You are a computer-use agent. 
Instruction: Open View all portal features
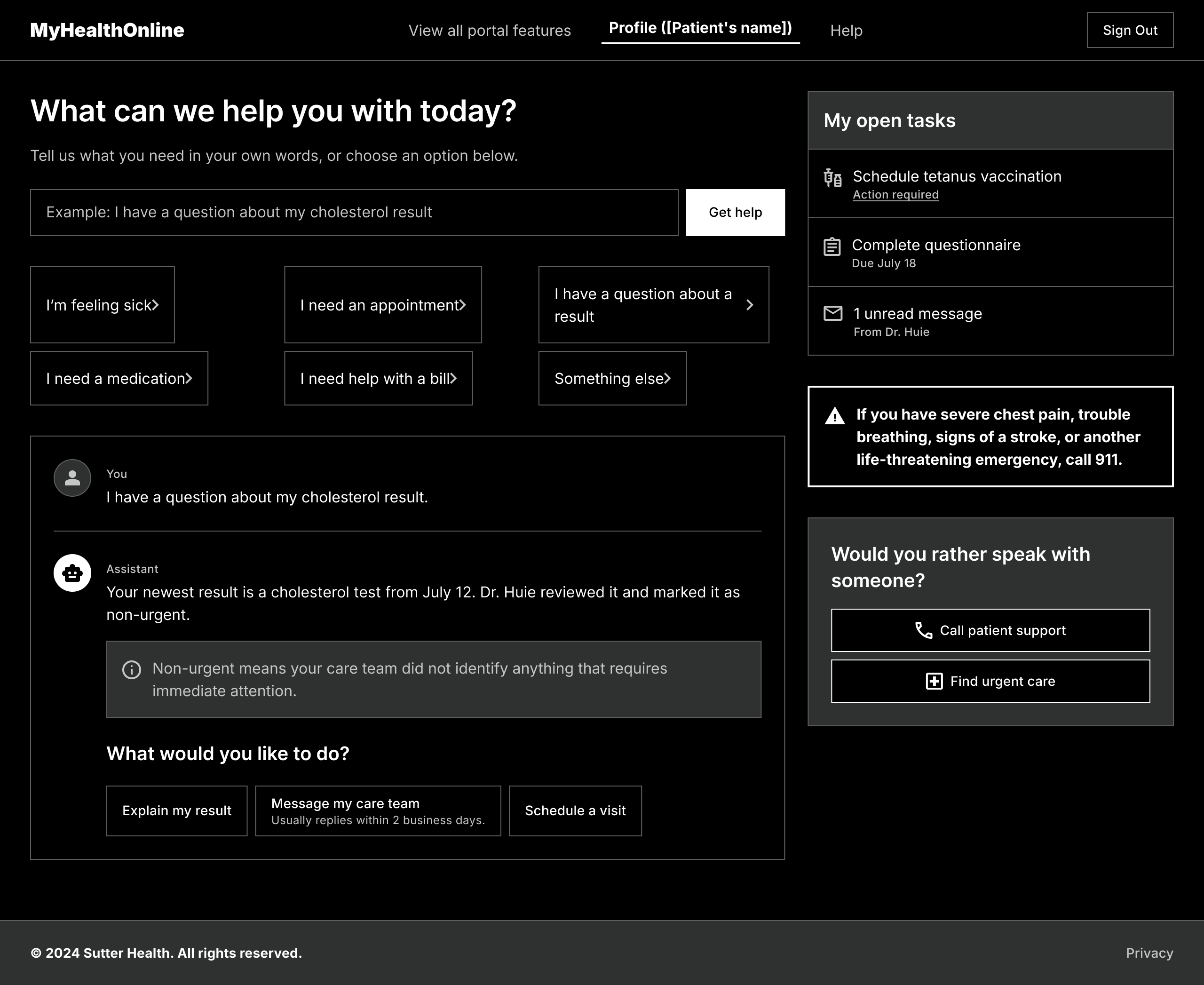tap(490, 31)
